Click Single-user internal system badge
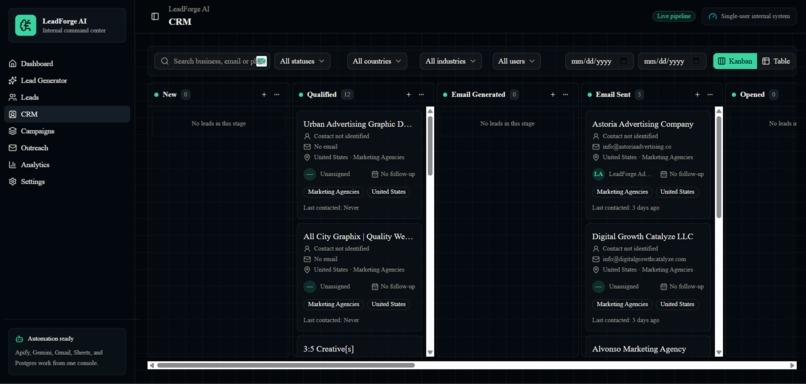Viewport: 806px width, 384px height. pyautogui.click(x=749, y=16)
